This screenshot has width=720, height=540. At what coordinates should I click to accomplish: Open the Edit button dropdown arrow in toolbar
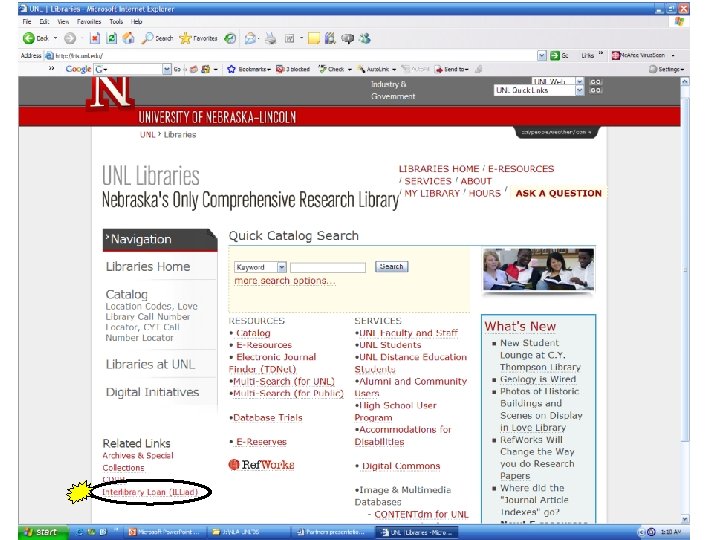301,39
